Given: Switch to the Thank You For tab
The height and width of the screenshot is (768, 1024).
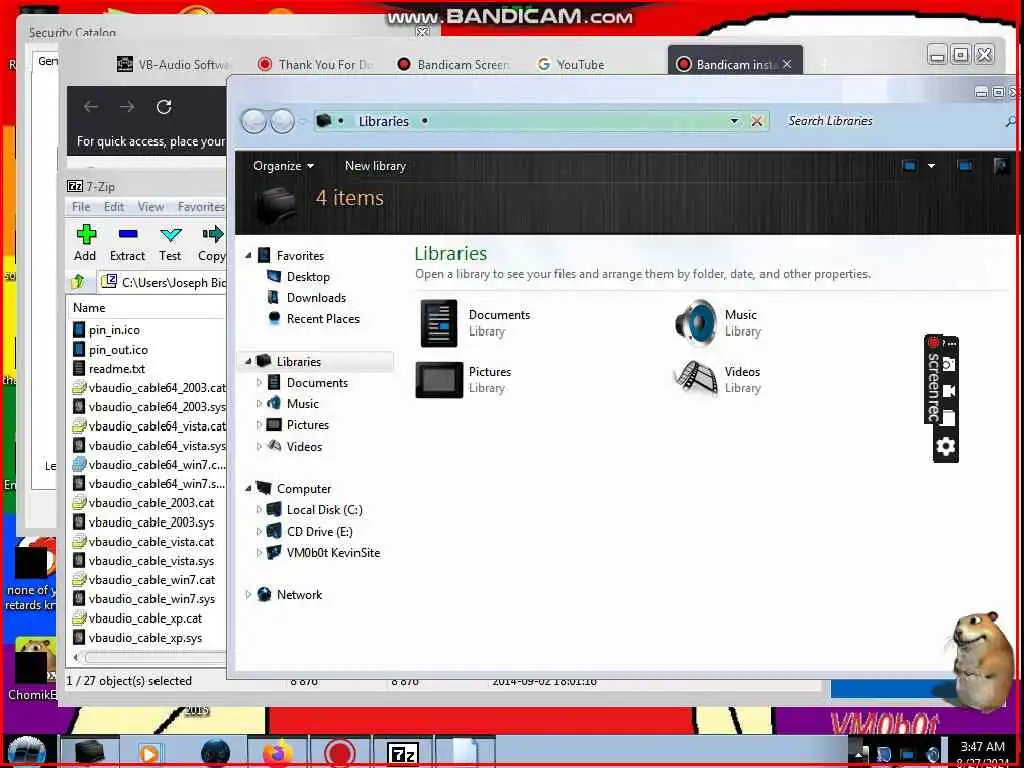Looking at the screenshot, I should click(x=316, y=64).
